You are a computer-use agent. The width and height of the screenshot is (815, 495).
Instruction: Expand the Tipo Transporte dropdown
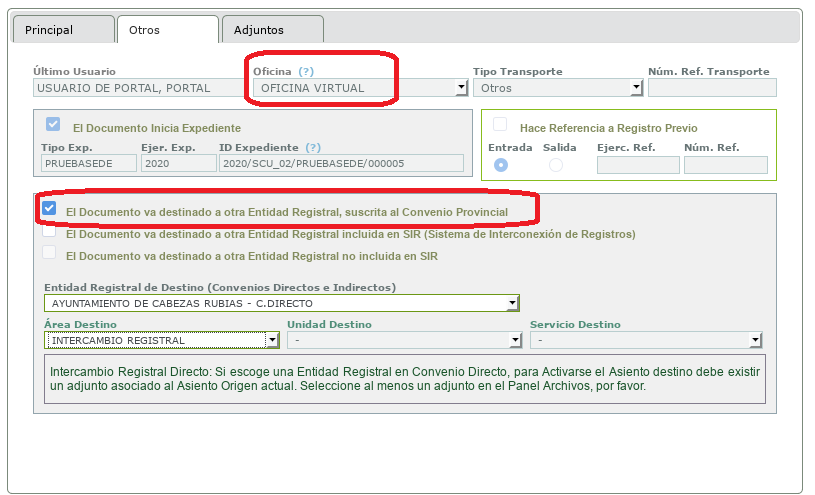tap(637, 88)
